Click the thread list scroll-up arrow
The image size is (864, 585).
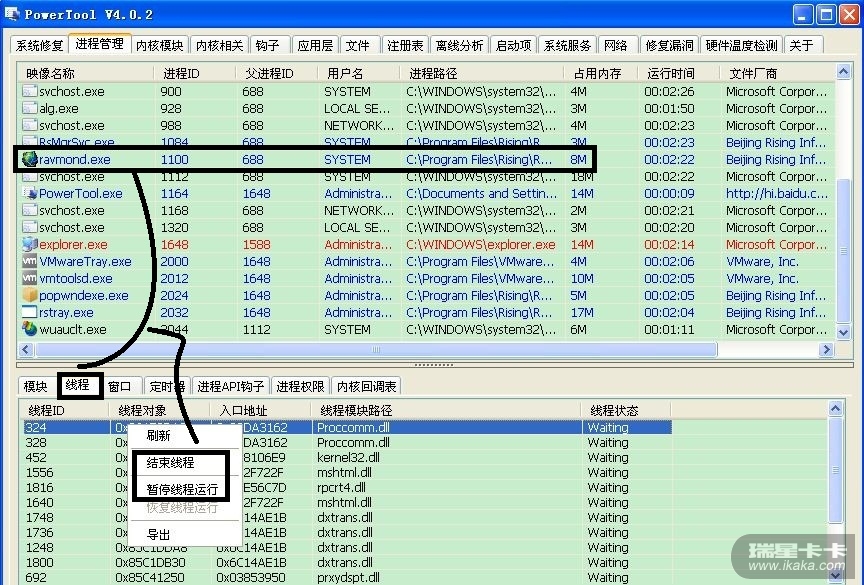coord(835,409)
